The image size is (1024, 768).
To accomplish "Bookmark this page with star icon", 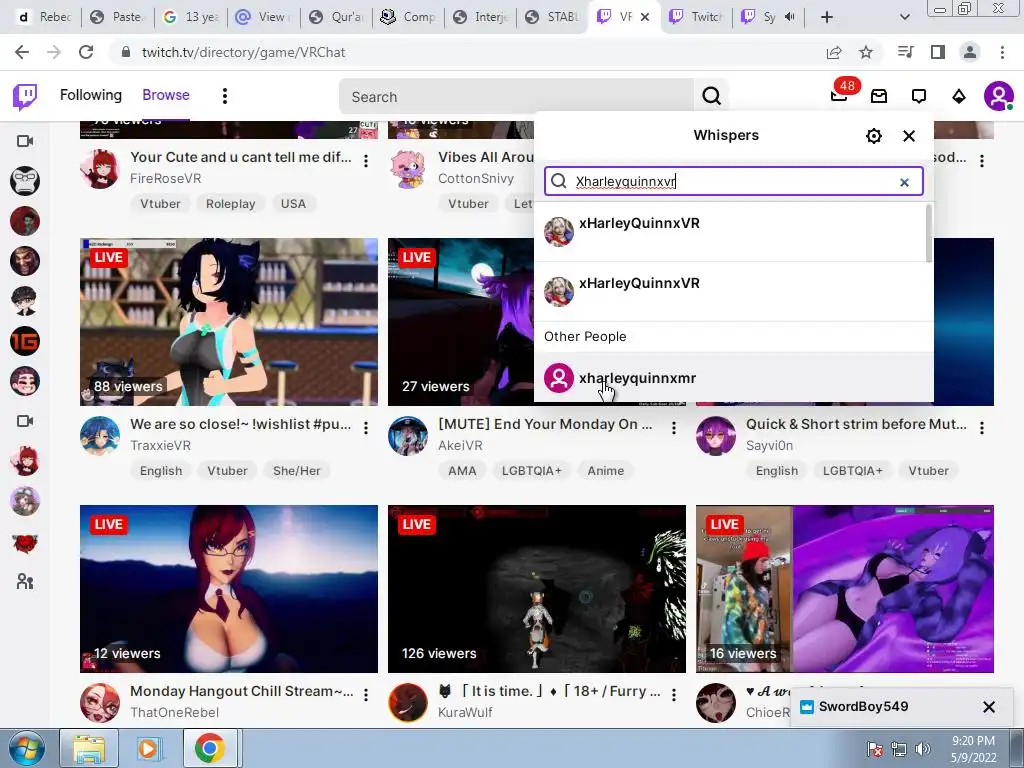I will point(866,52).
